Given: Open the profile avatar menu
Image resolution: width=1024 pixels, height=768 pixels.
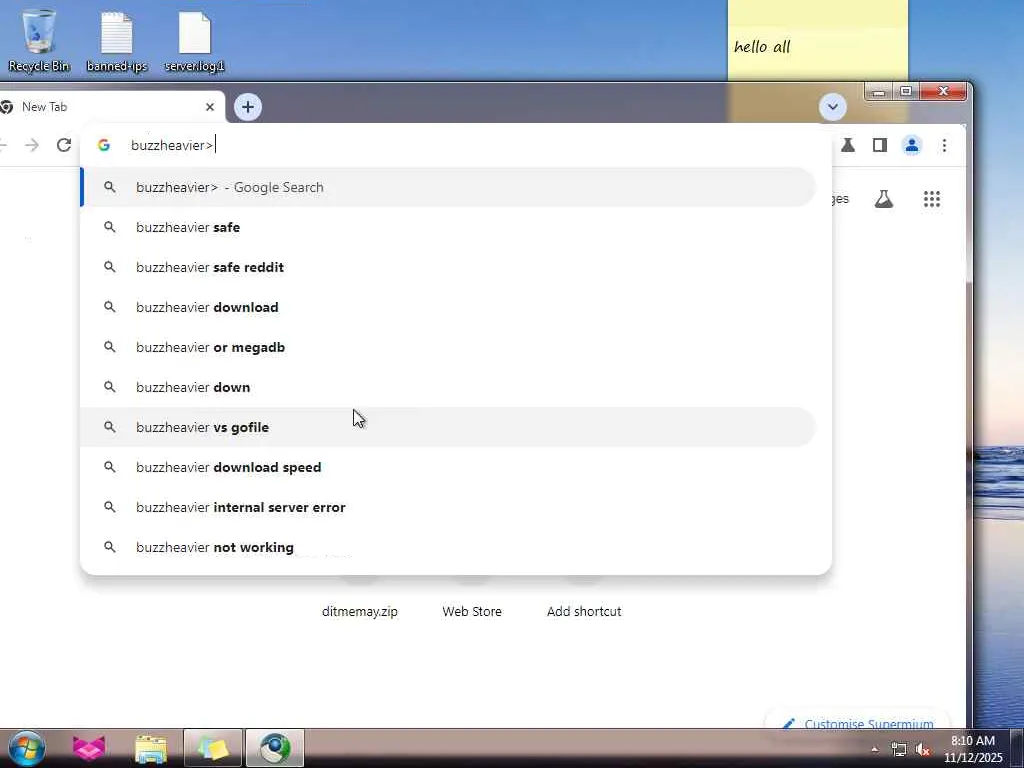Looking at the screenshot, I should click(x=912, y=145).
